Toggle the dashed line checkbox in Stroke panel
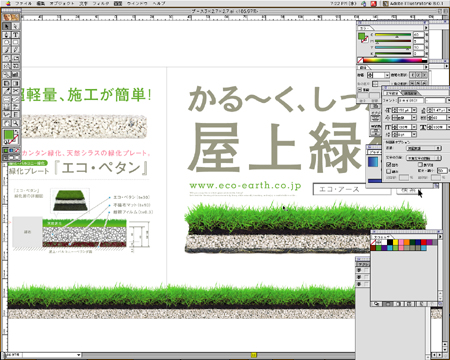The image size is (450, 360). pos(360,90)
